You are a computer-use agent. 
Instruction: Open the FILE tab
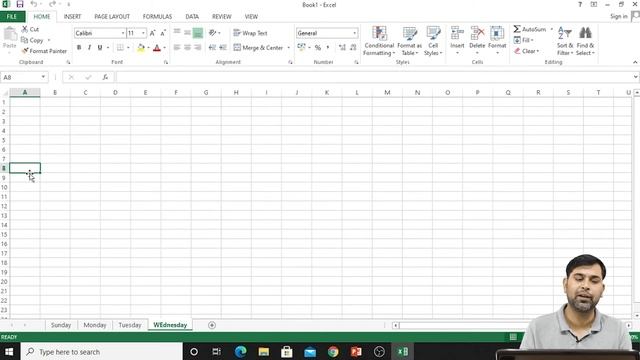click(12, 16)
